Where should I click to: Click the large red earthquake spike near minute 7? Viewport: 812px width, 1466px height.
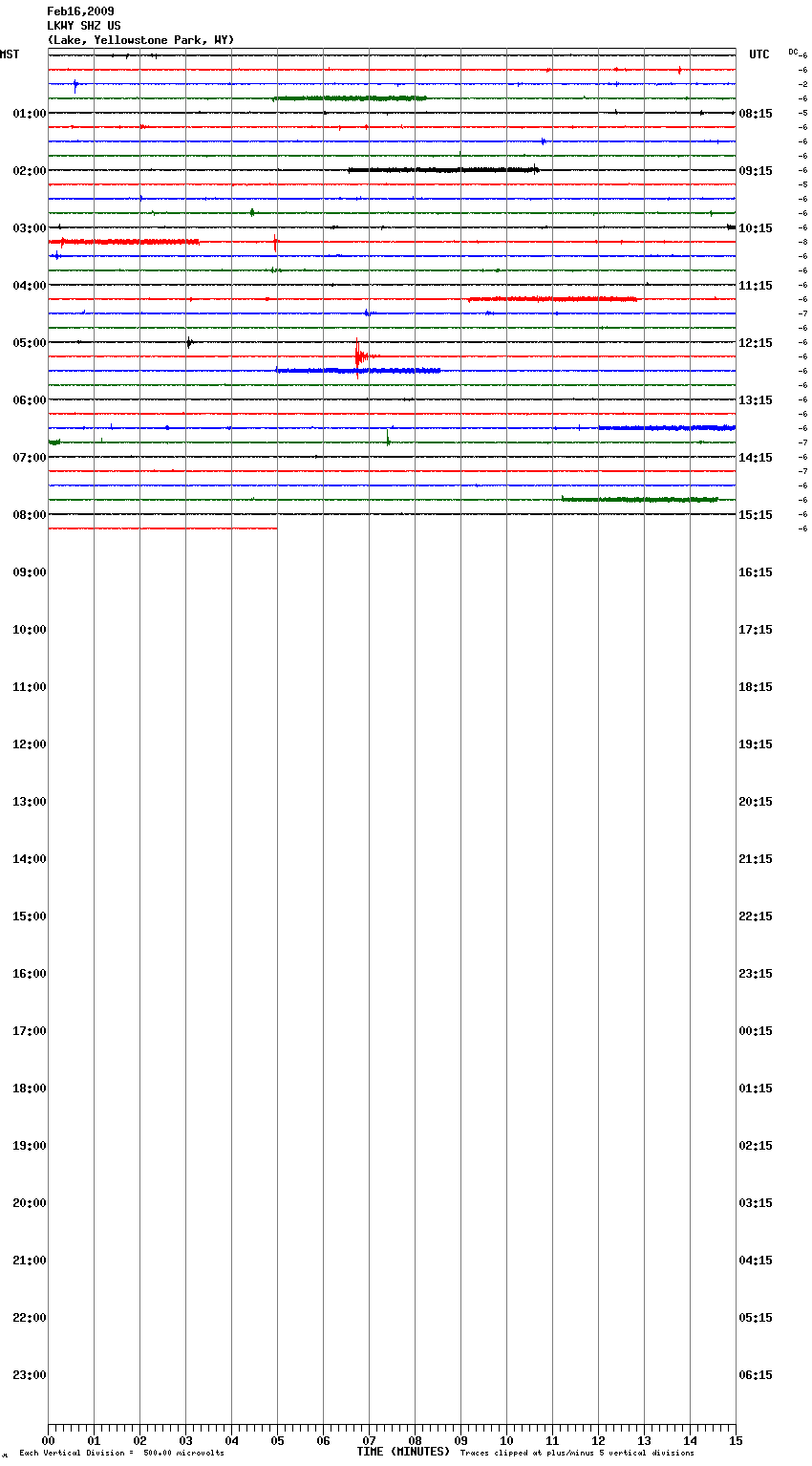(359, 357)
